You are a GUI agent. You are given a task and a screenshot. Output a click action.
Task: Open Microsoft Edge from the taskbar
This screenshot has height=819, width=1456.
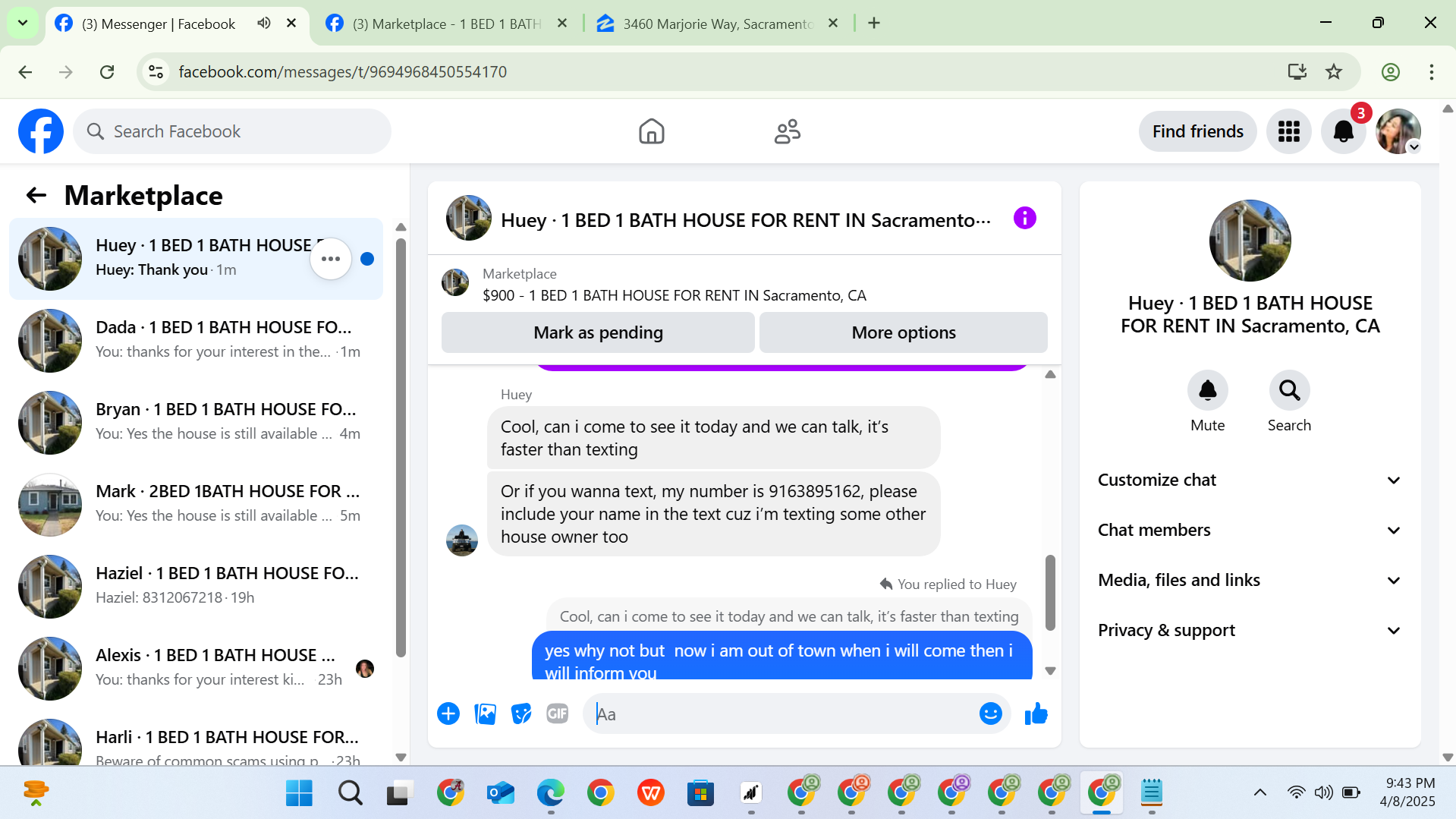pyautogui.click(x=550, y=793)
